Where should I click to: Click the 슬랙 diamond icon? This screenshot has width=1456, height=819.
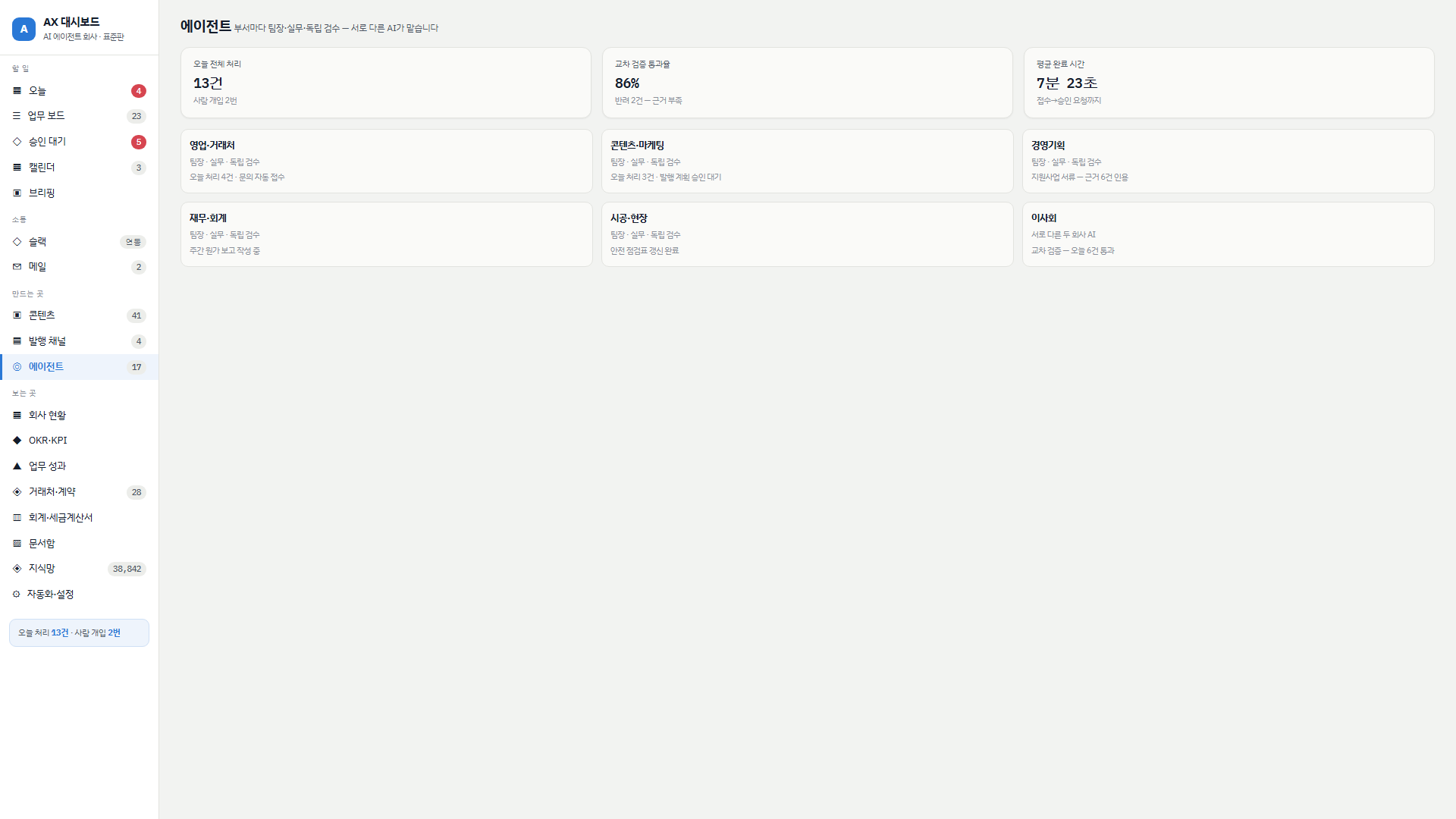(x=17, y=242)
